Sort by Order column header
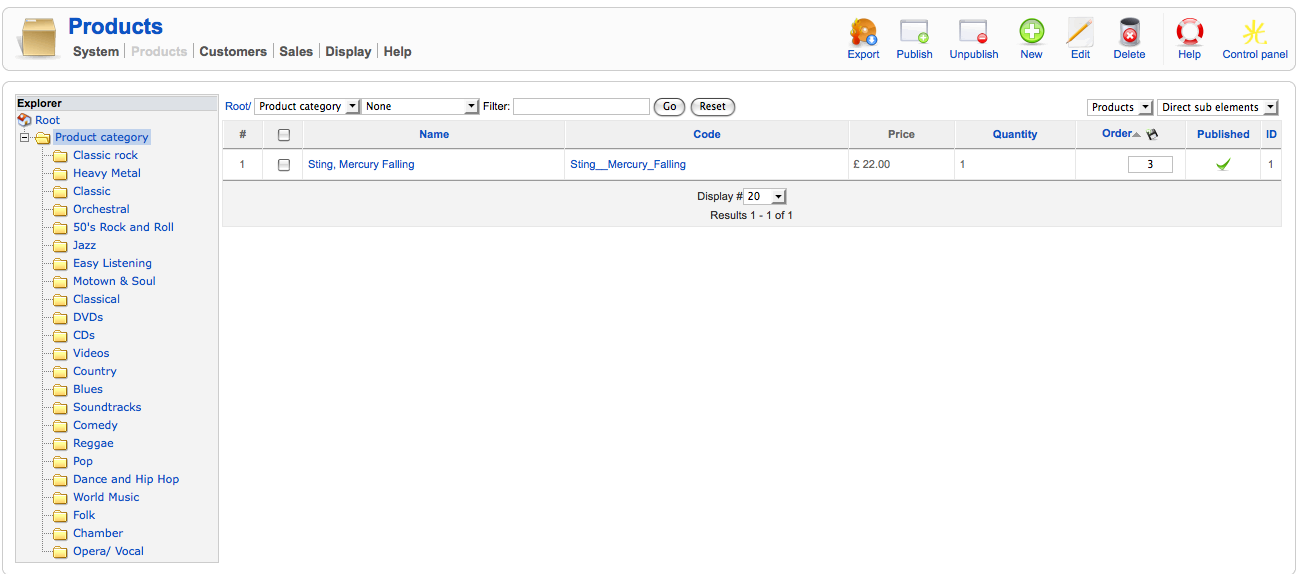The height and width of the screenshot is (574, 1300). pyautogui.click(x=1116, y=134)
